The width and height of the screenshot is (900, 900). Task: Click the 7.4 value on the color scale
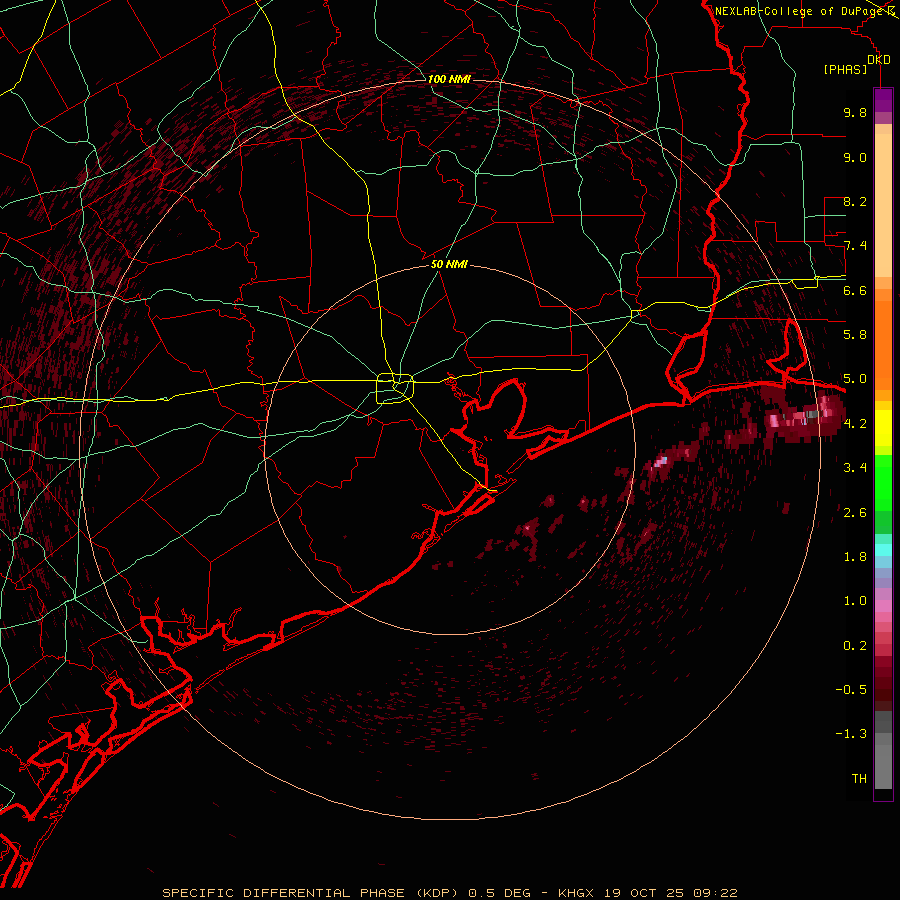point(855,246)
